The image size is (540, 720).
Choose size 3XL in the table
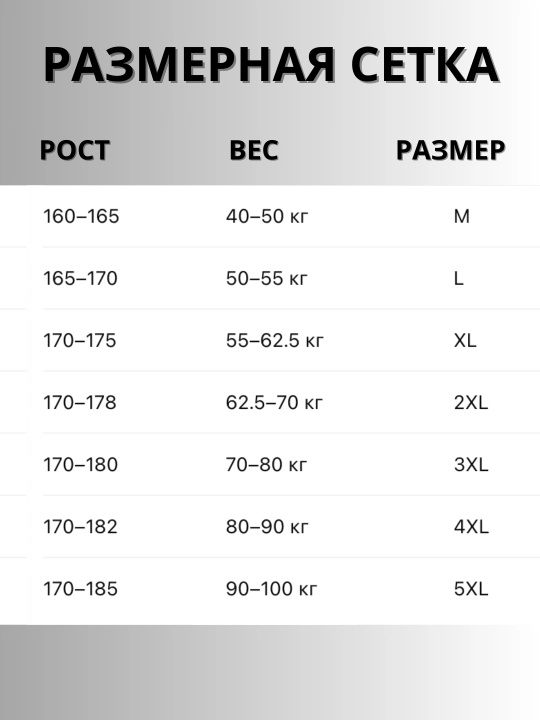[x=471, y=465]
